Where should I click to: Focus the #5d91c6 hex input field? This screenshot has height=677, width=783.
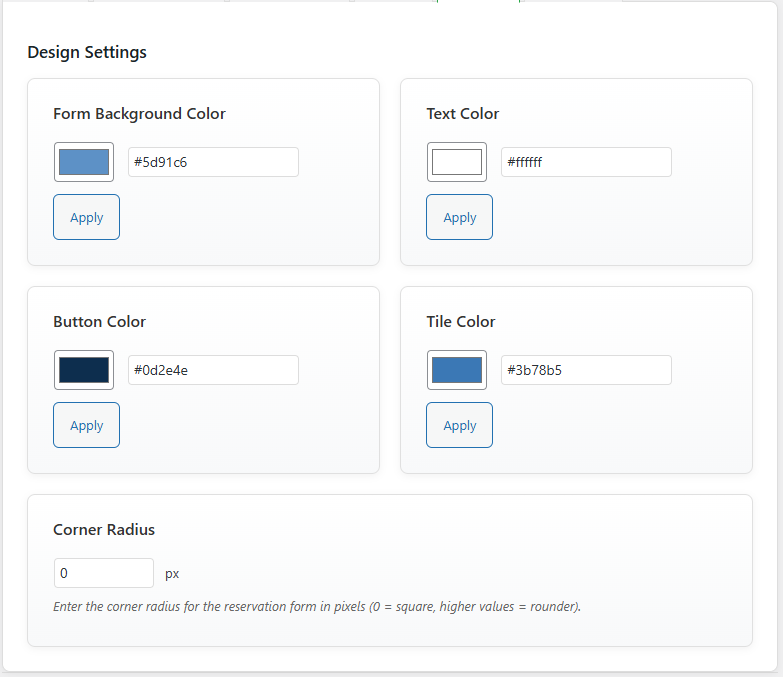point(213,162)
